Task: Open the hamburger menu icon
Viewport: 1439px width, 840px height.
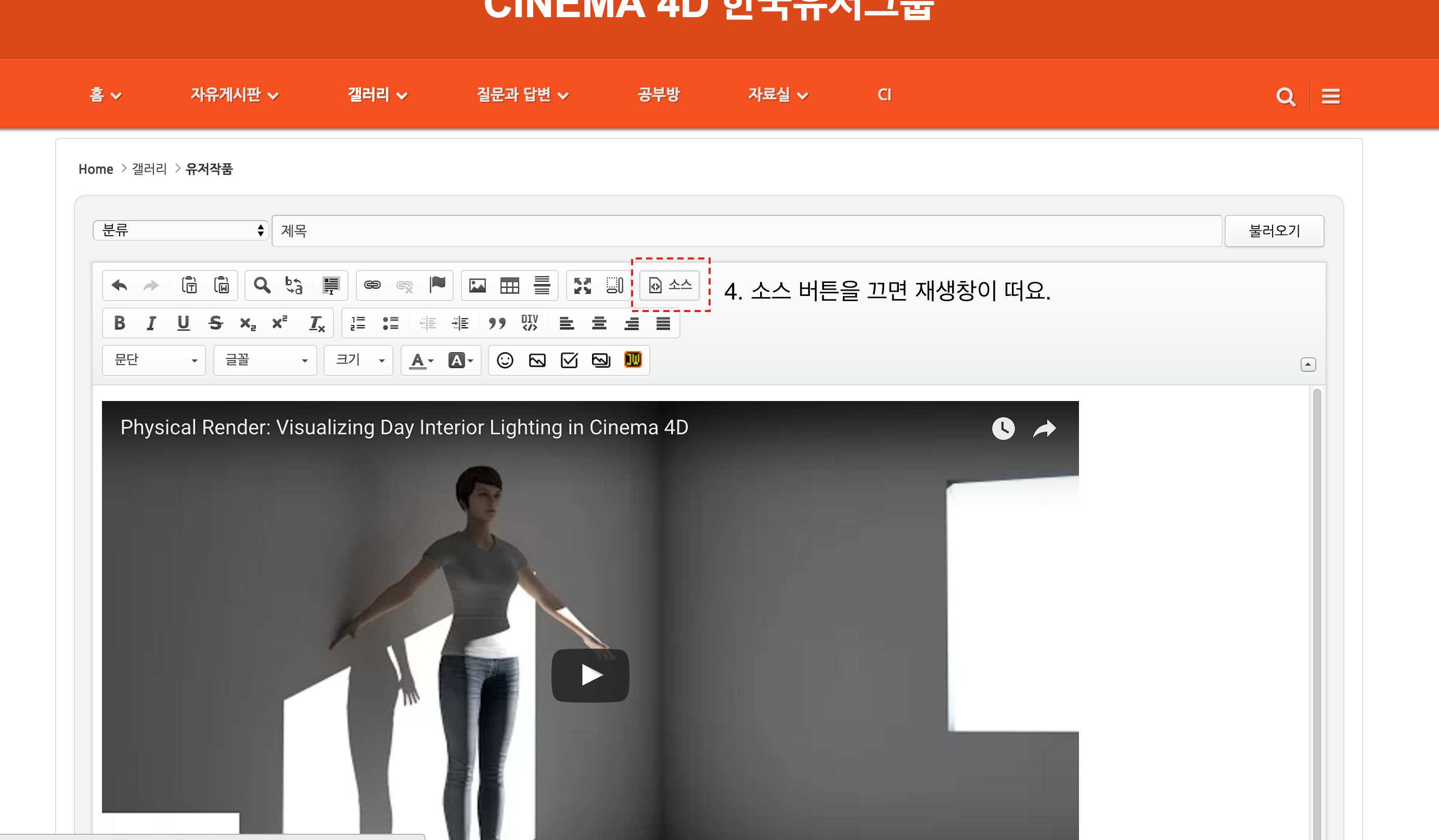Action: pos(1330,97)
